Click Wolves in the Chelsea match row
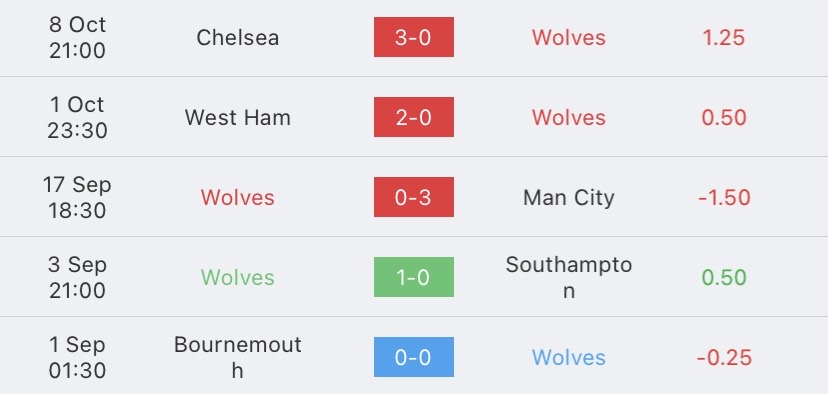Screen dimensions: 828x394 [x=569, y=37]
